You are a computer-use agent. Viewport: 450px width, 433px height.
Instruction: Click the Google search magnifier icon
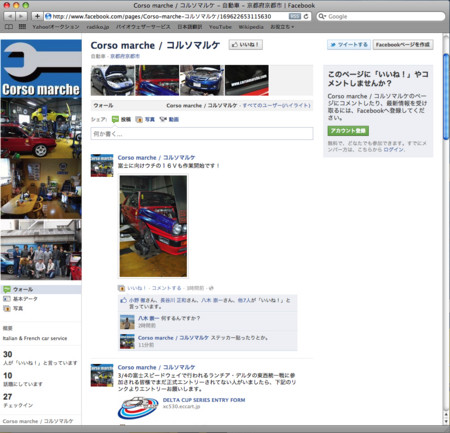[322, 16]
